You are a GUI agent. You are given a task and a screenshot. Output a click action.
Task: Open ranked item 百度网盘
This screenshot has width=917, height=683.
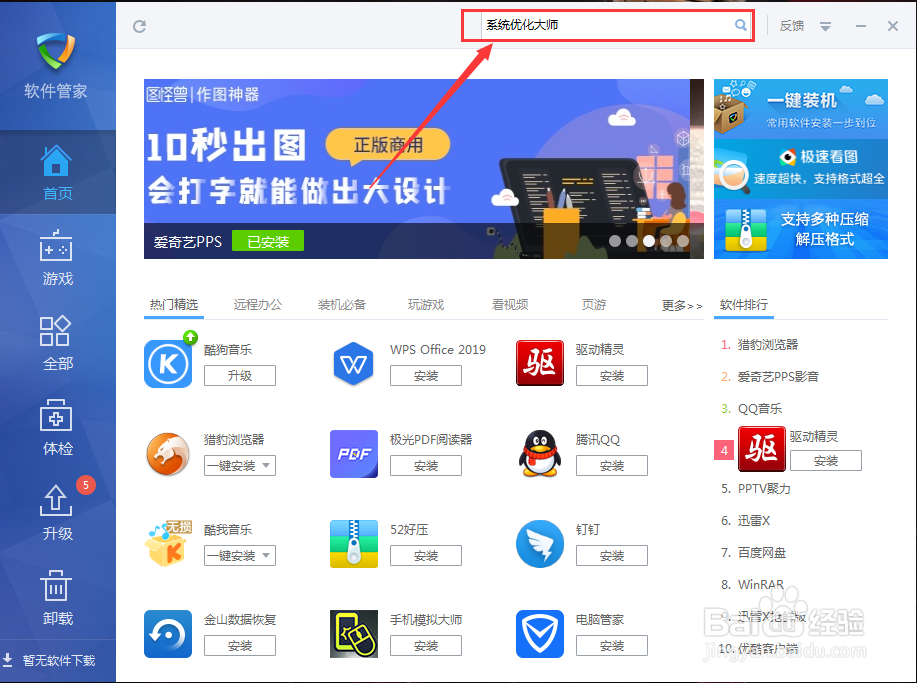click(x=761, y=553)
